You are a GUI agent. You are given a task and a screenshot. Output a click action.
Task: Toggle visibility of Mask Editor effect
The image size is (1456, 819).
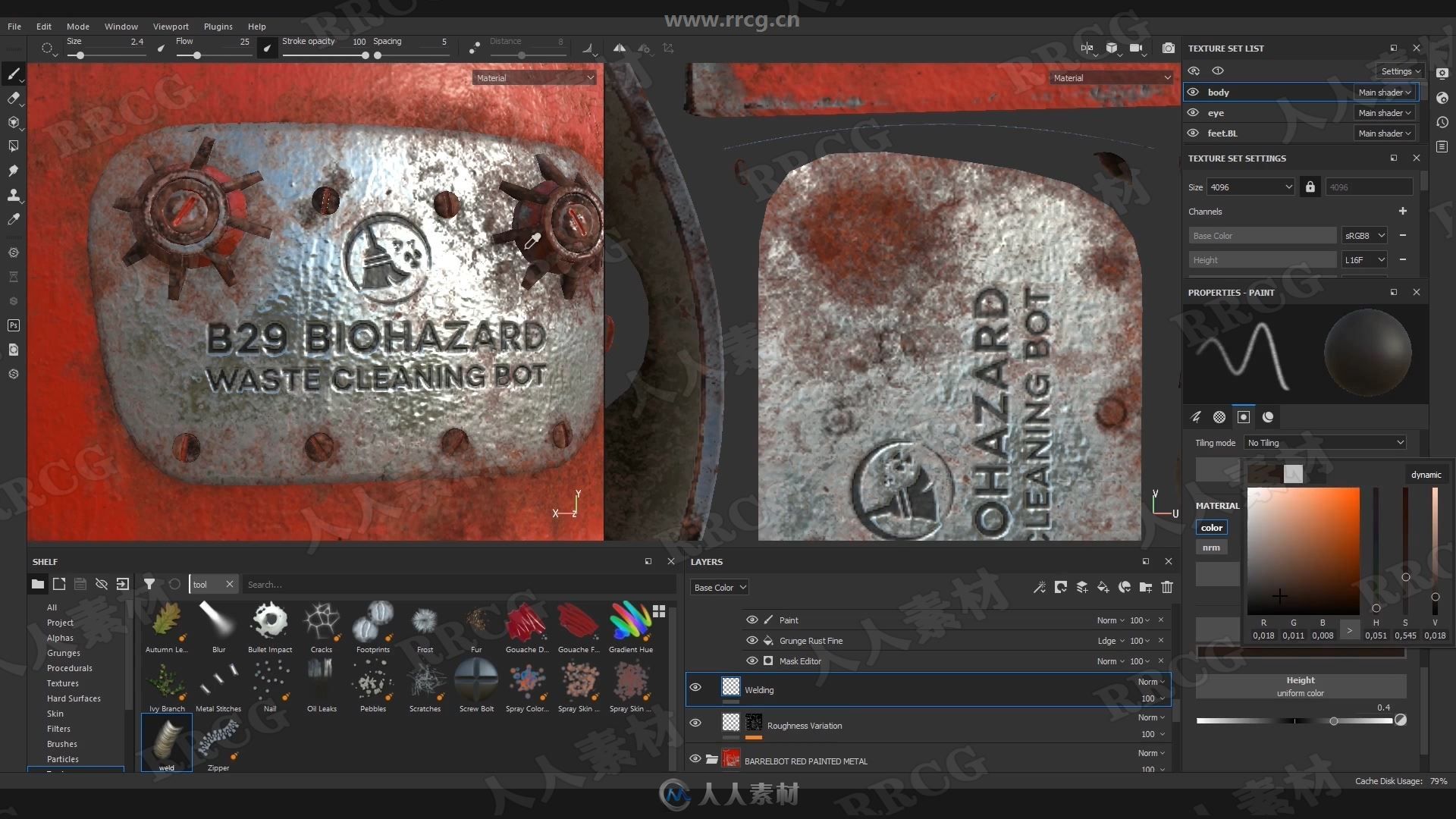pyautogui.click(x=752, y=661)
